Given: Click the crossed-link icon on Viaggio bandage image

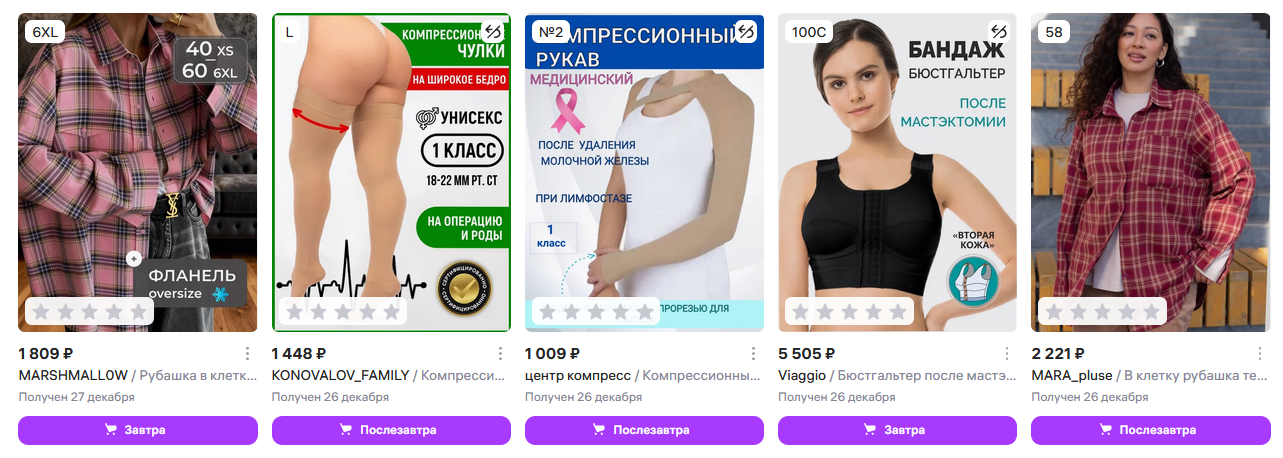Looking at the screenshot, I should tap(999, 32).
